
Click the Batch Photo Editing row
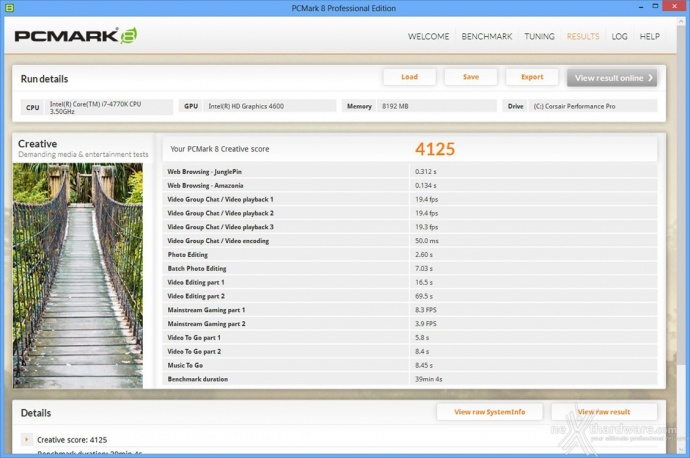click(410, 268)
